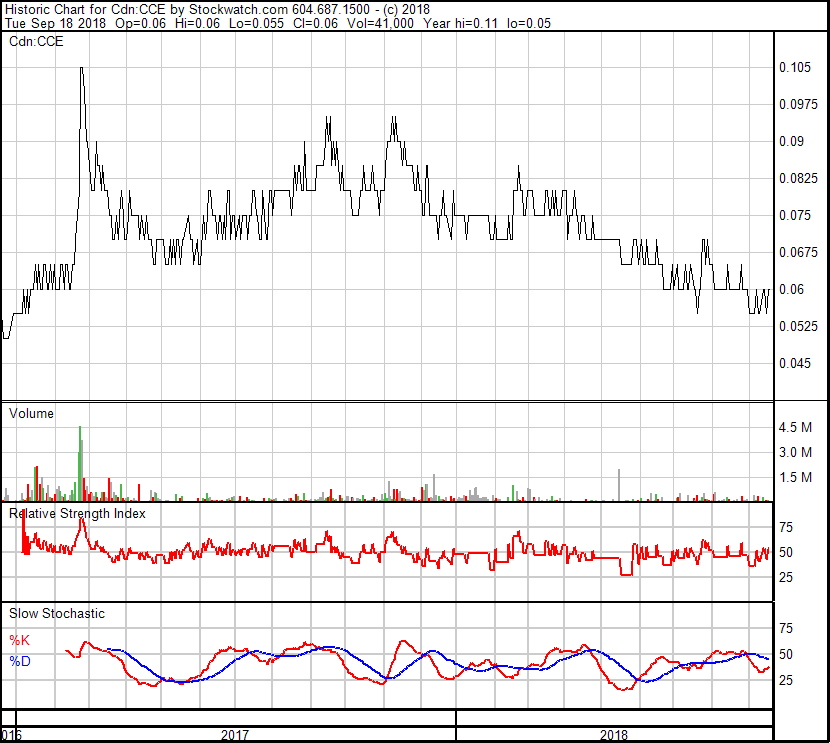Click the 0.105 price axis label
This screenshot has width=830, height=743.
coord(795,67)
